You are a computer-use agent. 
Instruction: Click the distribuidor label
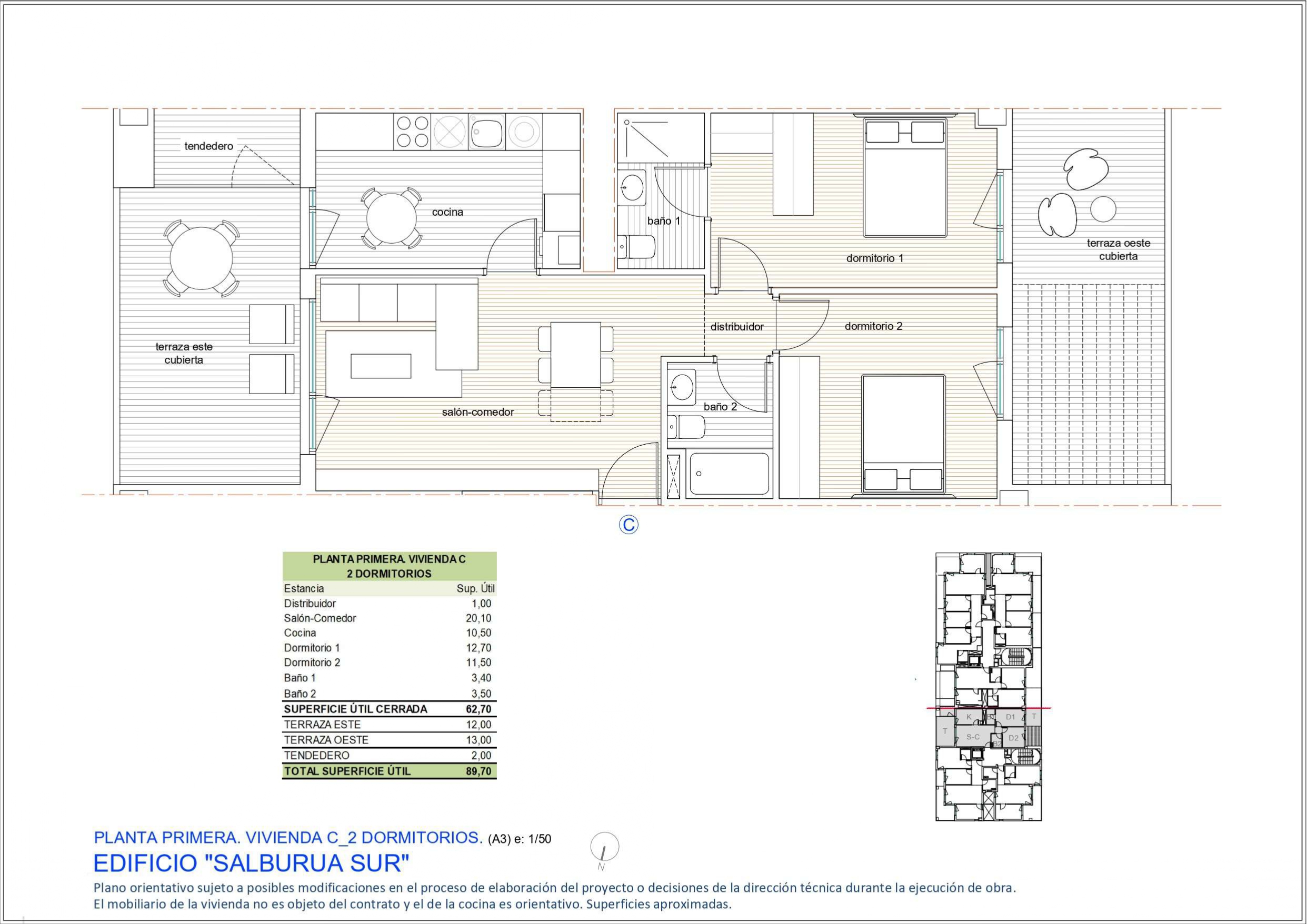(x=736, y=327)
